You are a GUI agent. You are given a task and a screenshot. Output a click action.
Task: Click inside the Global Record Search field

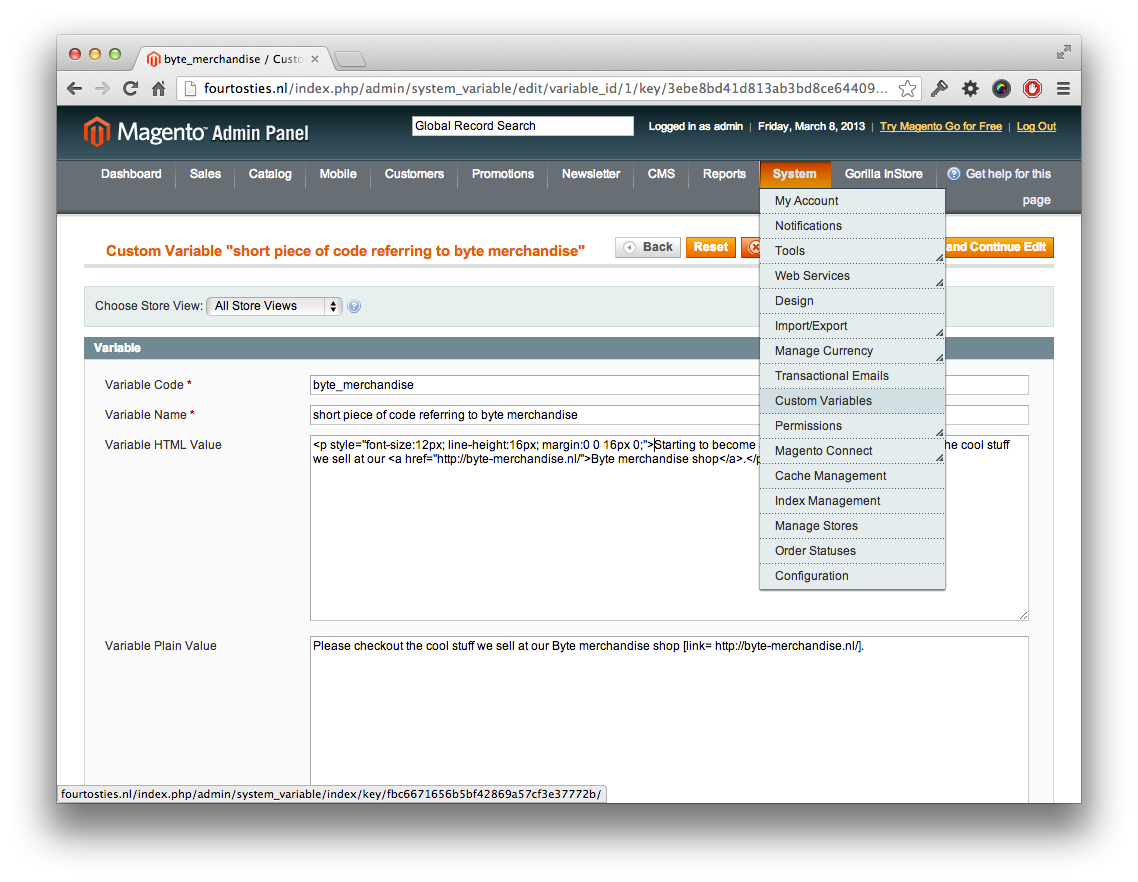(x=522, y=125)
